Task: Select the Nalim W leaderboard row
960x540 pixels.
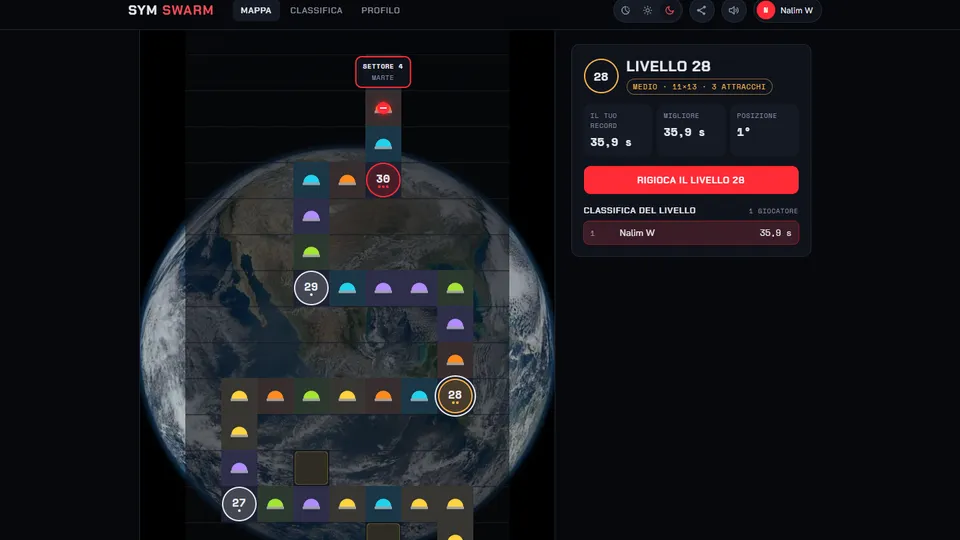Action: click(691, 233)
